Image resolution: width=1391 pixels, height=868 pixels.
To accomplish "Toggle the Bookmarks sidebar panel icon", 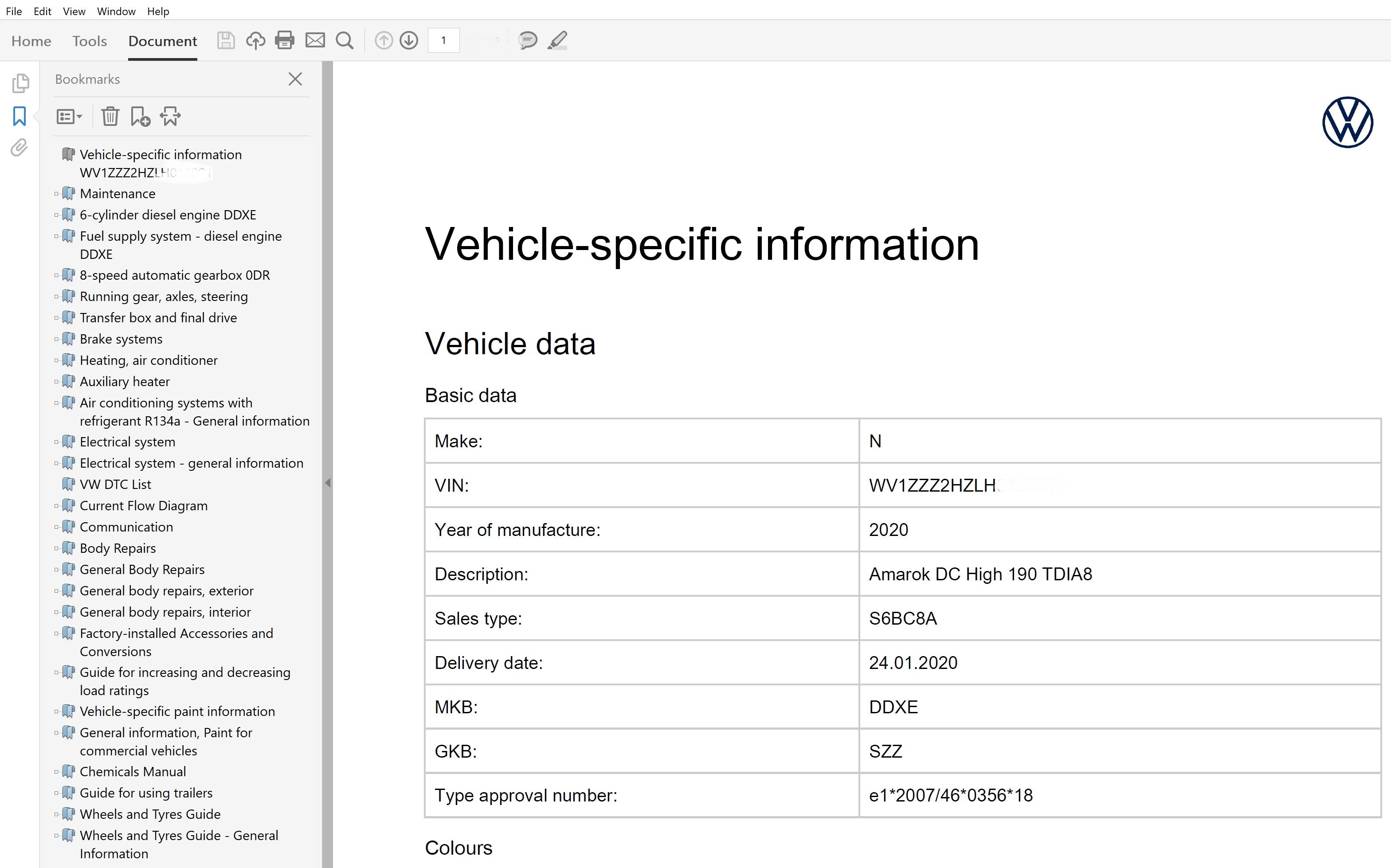I will tap(20, 116).
